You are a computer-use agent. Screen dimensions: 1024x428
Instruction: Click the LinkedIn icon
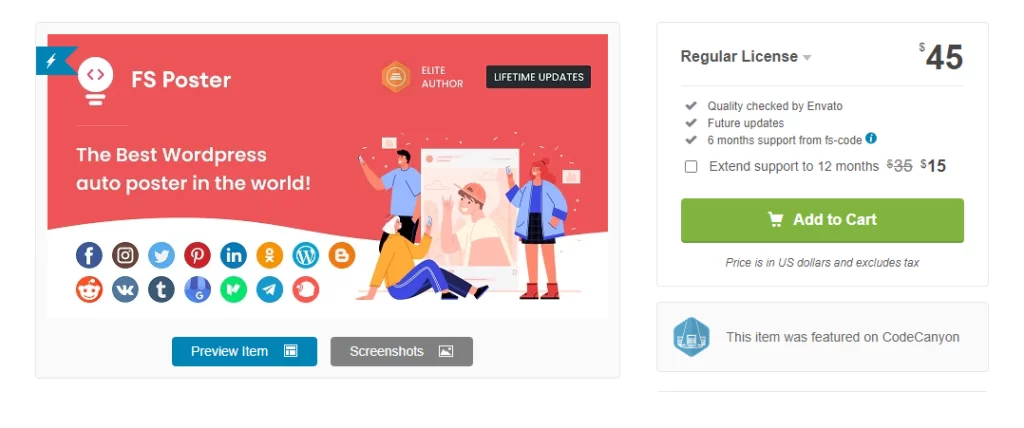(233, 255)
